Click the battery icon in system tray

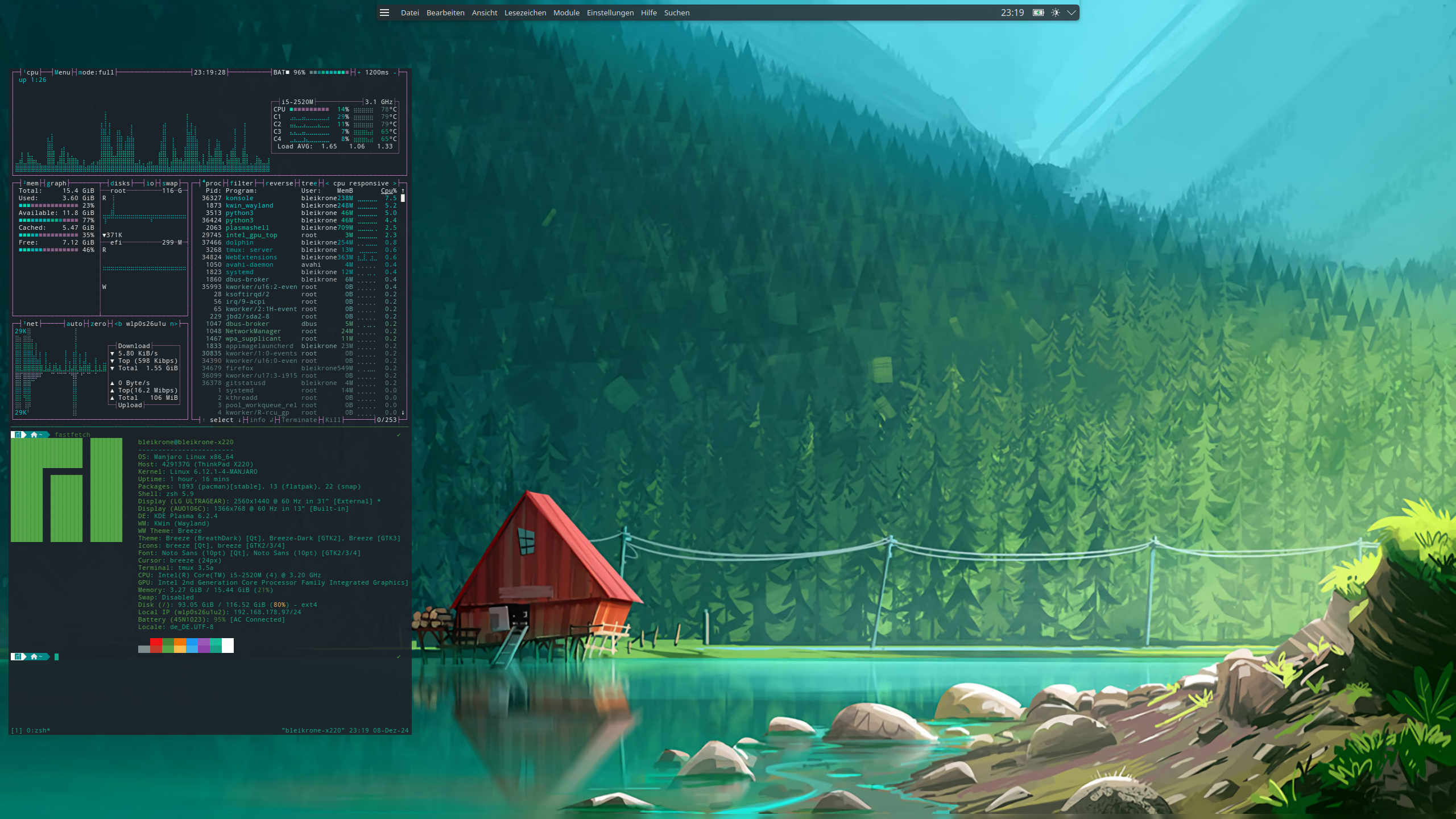1038,13
